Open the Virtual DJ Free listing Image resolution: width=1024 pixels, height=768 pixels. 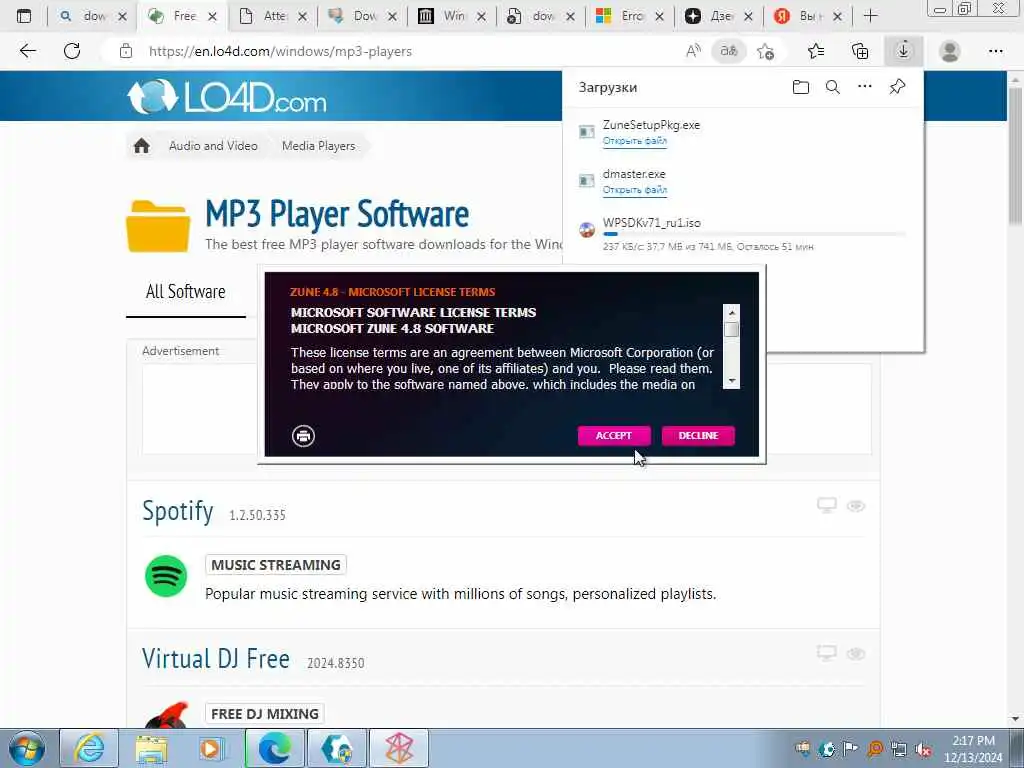point(216,658)
